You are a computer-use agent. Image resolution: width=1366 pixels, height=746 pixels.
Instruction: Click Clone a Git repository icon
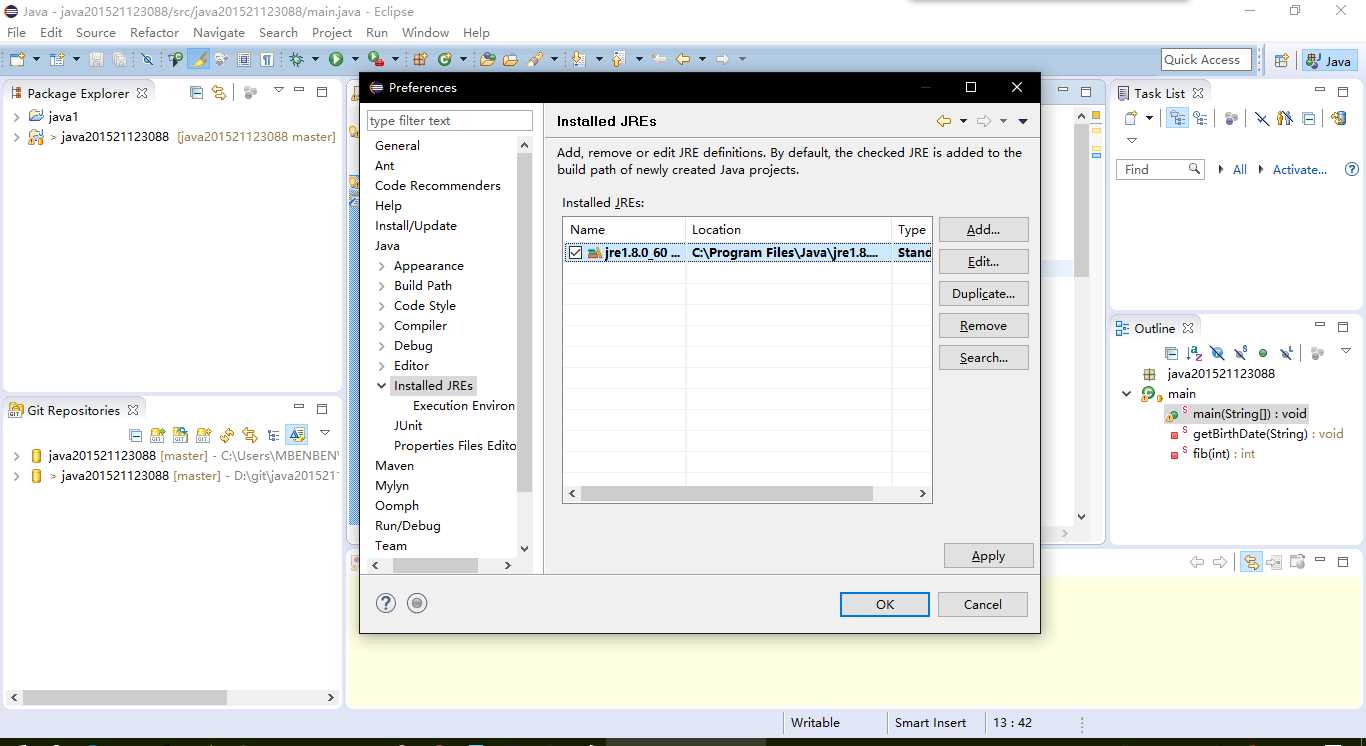click(x=180, y=435)
